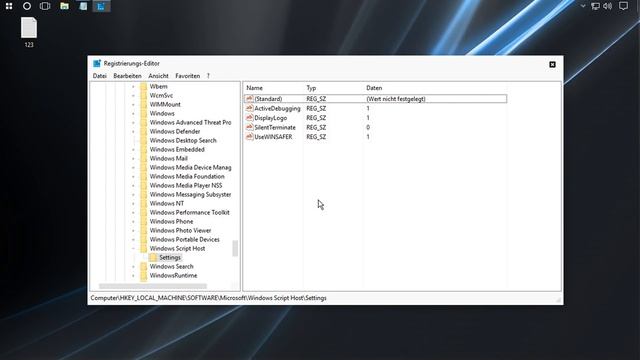Viewport: 640px width, 360px height.
Task: Click the Windows Mail folder icon
Action: tap(143, 158)
